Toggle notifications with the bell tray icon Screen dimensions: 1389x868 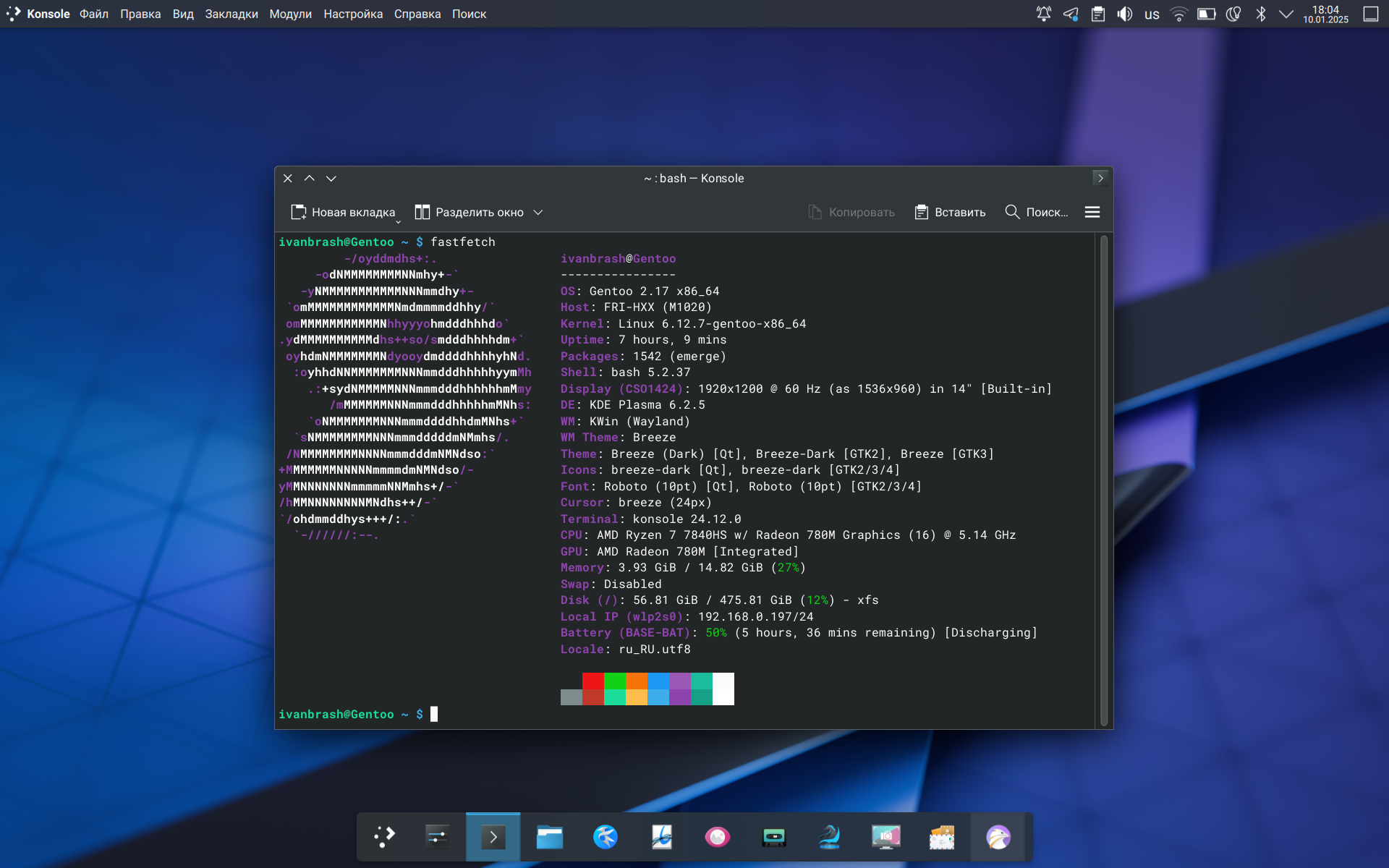pos(1043,14)
